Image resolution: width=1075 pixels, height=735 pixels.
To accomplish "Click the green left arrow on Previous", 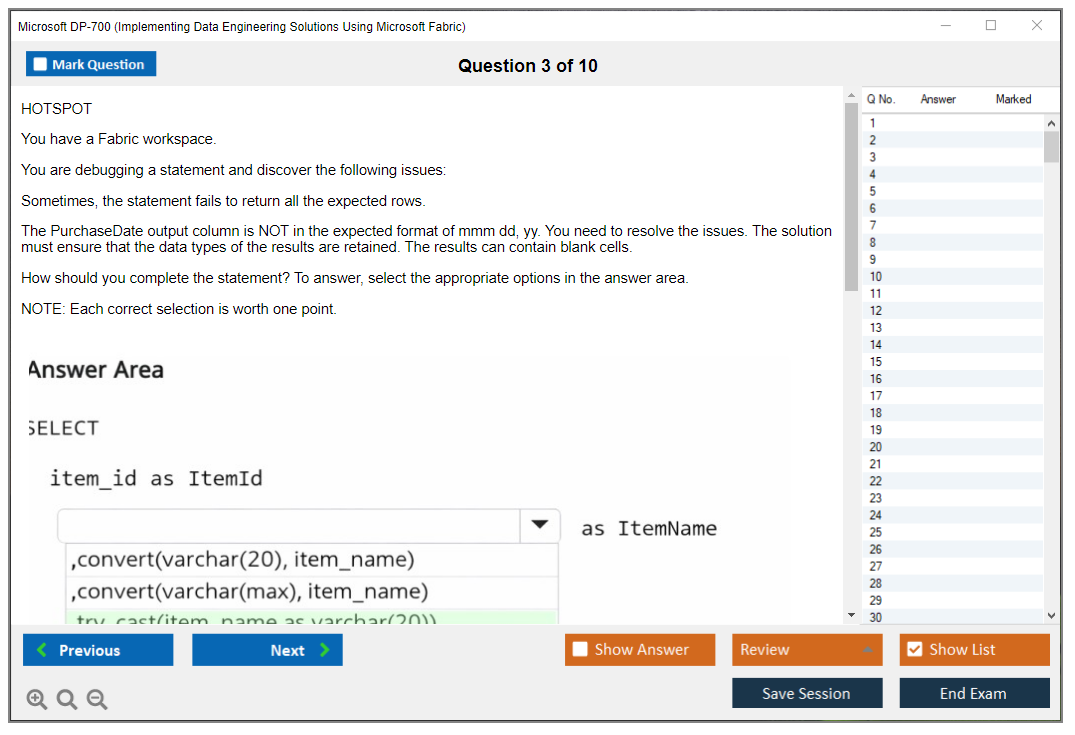I will [42, 650].
